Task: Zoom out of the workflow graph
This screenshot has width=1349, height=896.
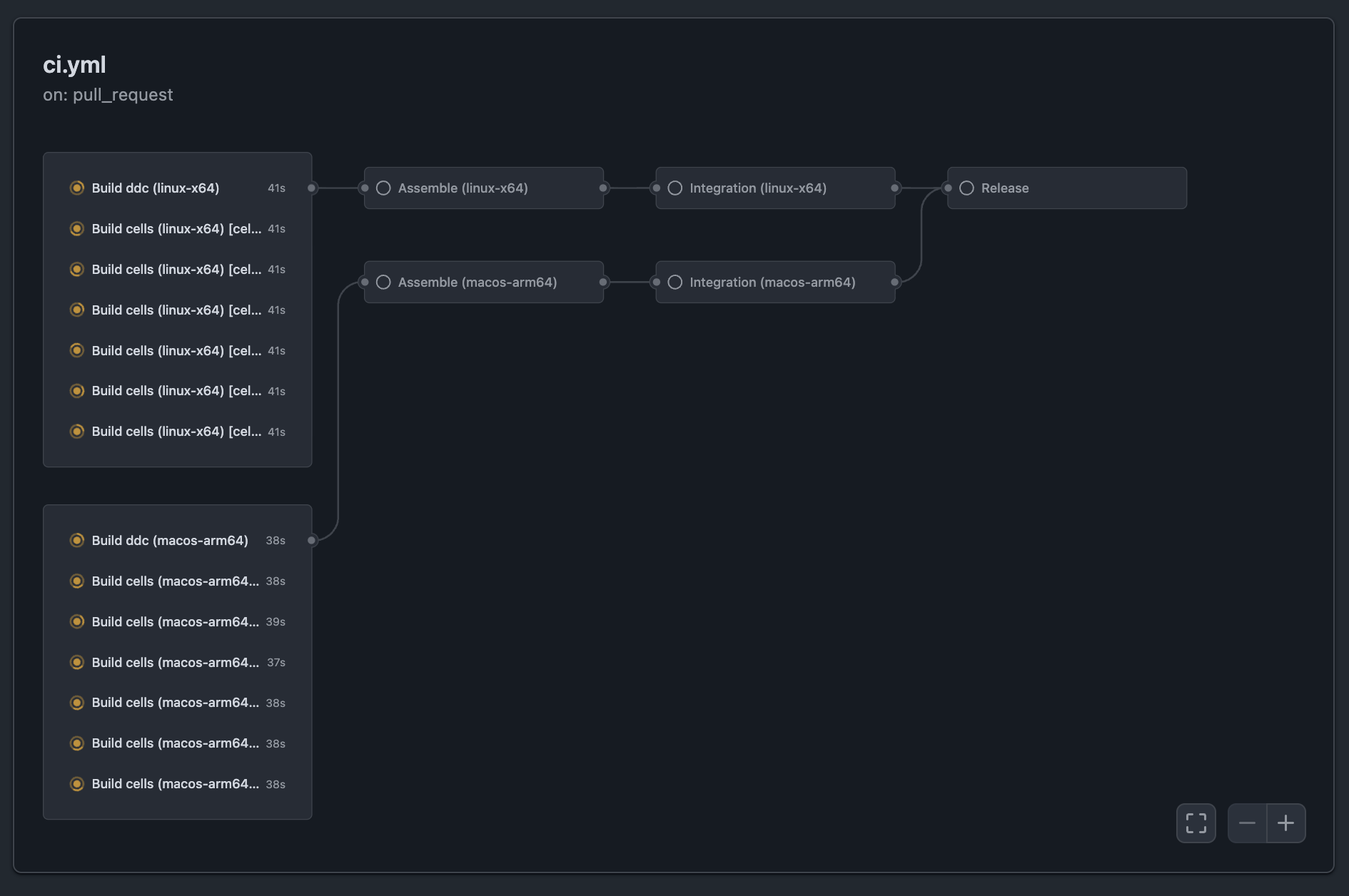Action: (1247, 823)
